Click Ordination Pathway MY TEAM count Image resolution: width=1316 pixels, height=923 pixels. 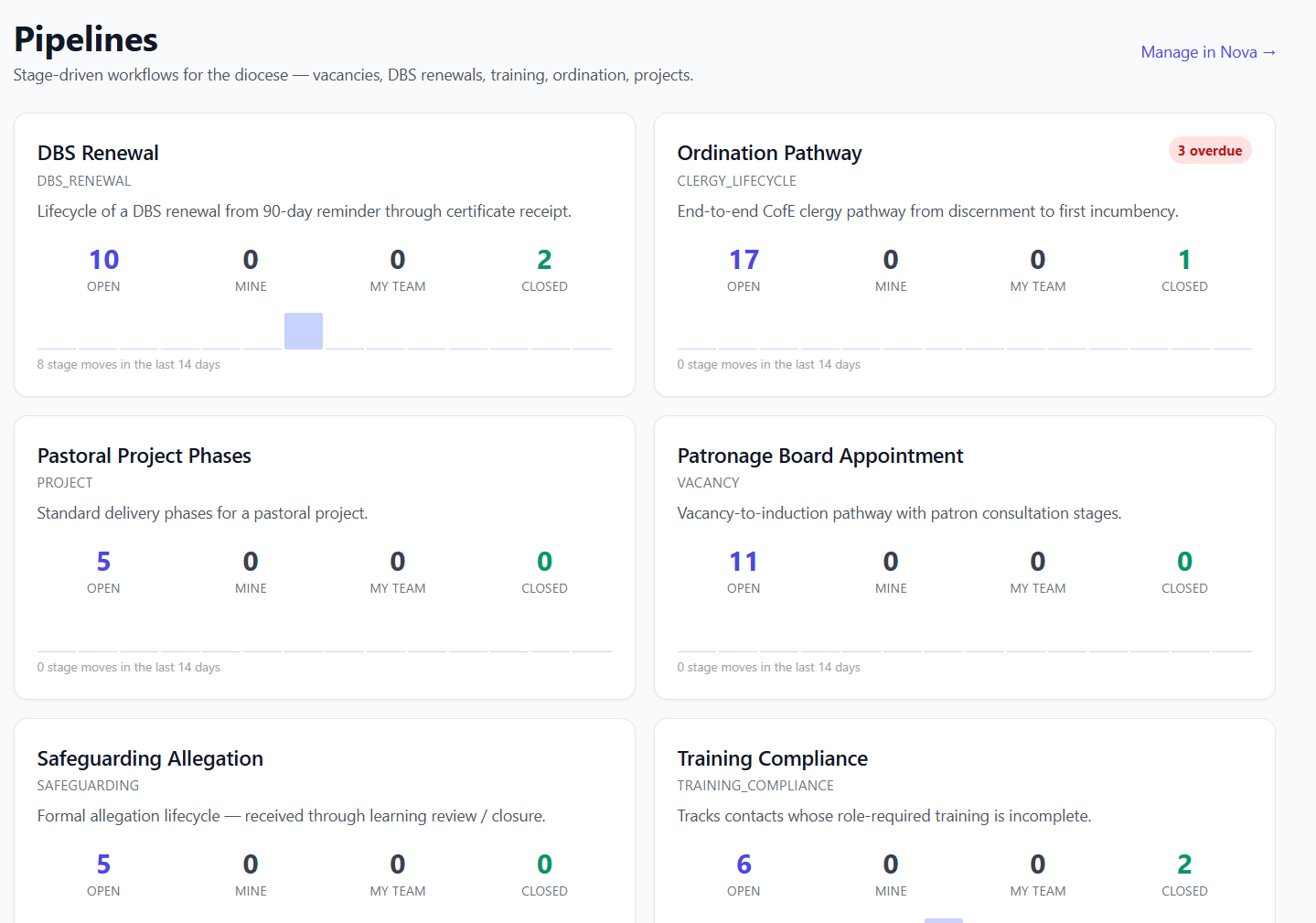pos(1038,260)
